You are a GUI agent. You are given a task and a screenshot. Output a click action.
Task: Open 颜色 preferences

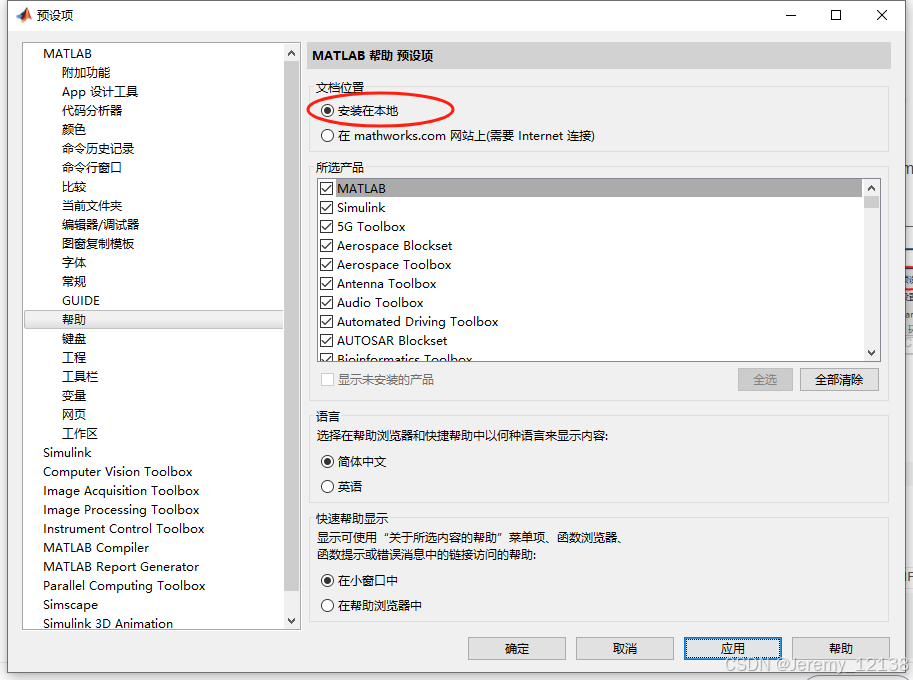pos(74,130)
